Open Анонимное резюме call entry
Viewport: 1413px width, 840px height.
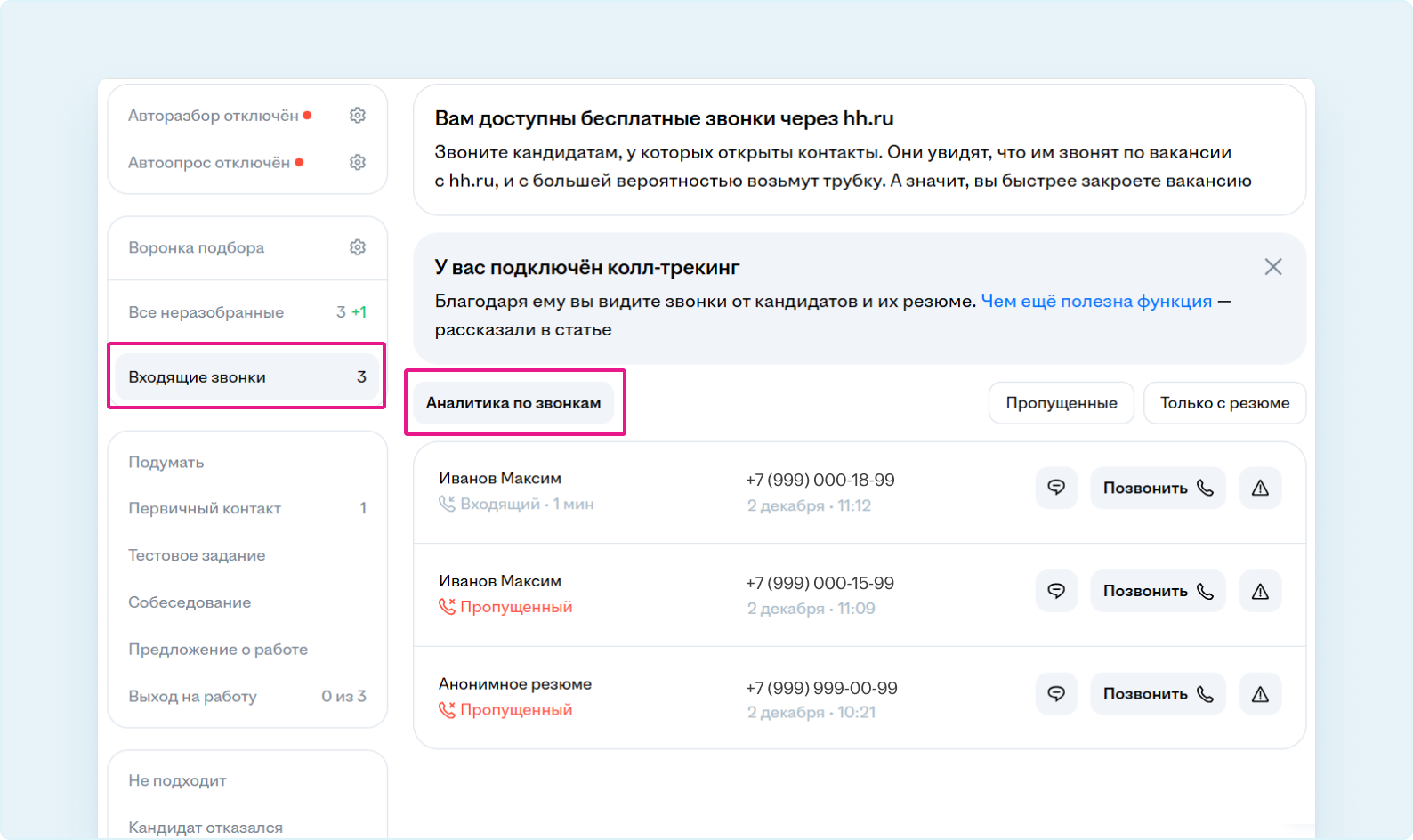[515, 684]
